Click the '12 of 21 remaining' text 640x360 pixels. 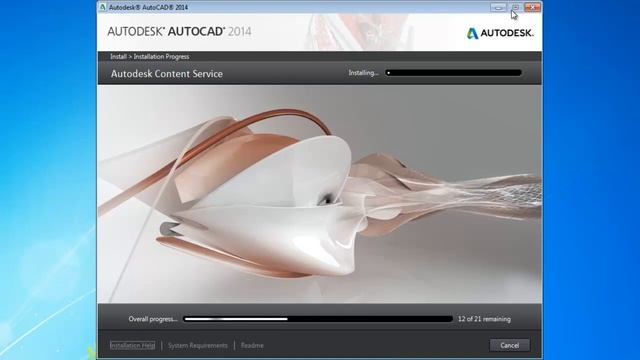click(x=484, y=319)
